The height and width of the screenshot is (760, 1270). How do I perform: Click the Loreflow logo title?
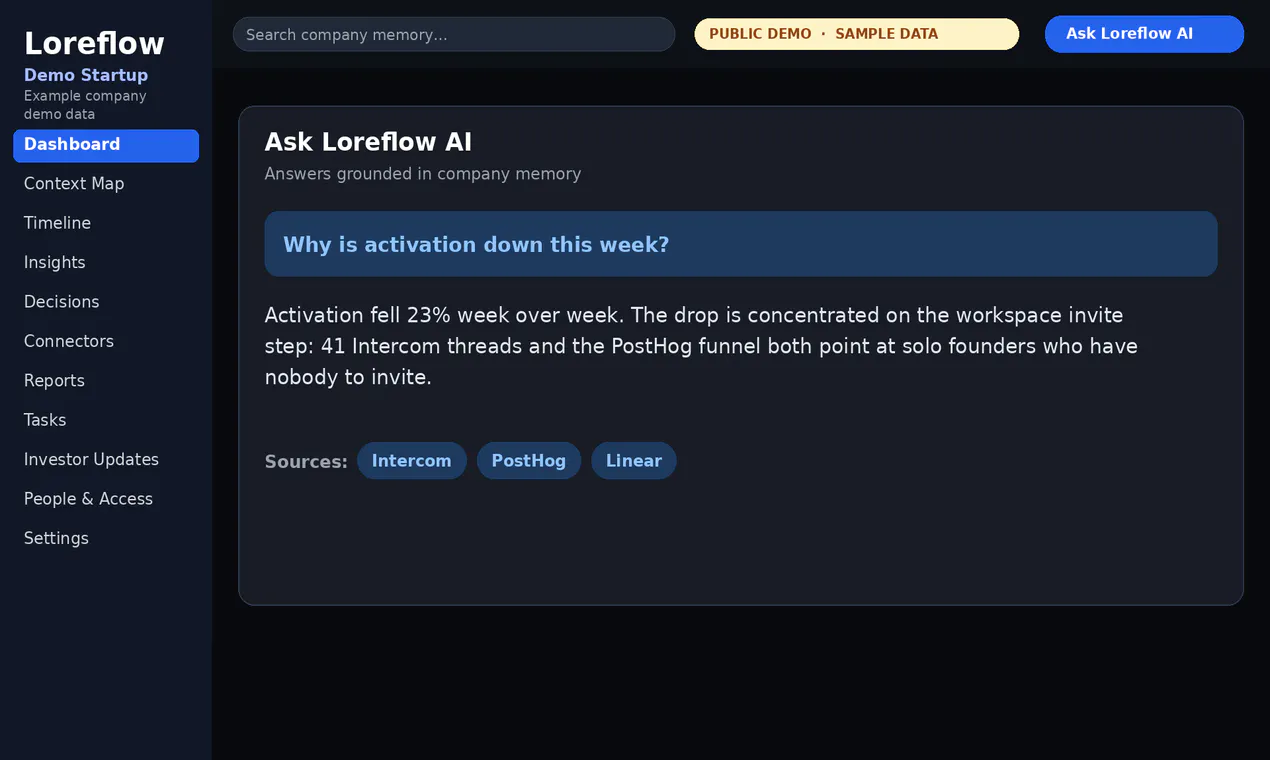point(94,43)
